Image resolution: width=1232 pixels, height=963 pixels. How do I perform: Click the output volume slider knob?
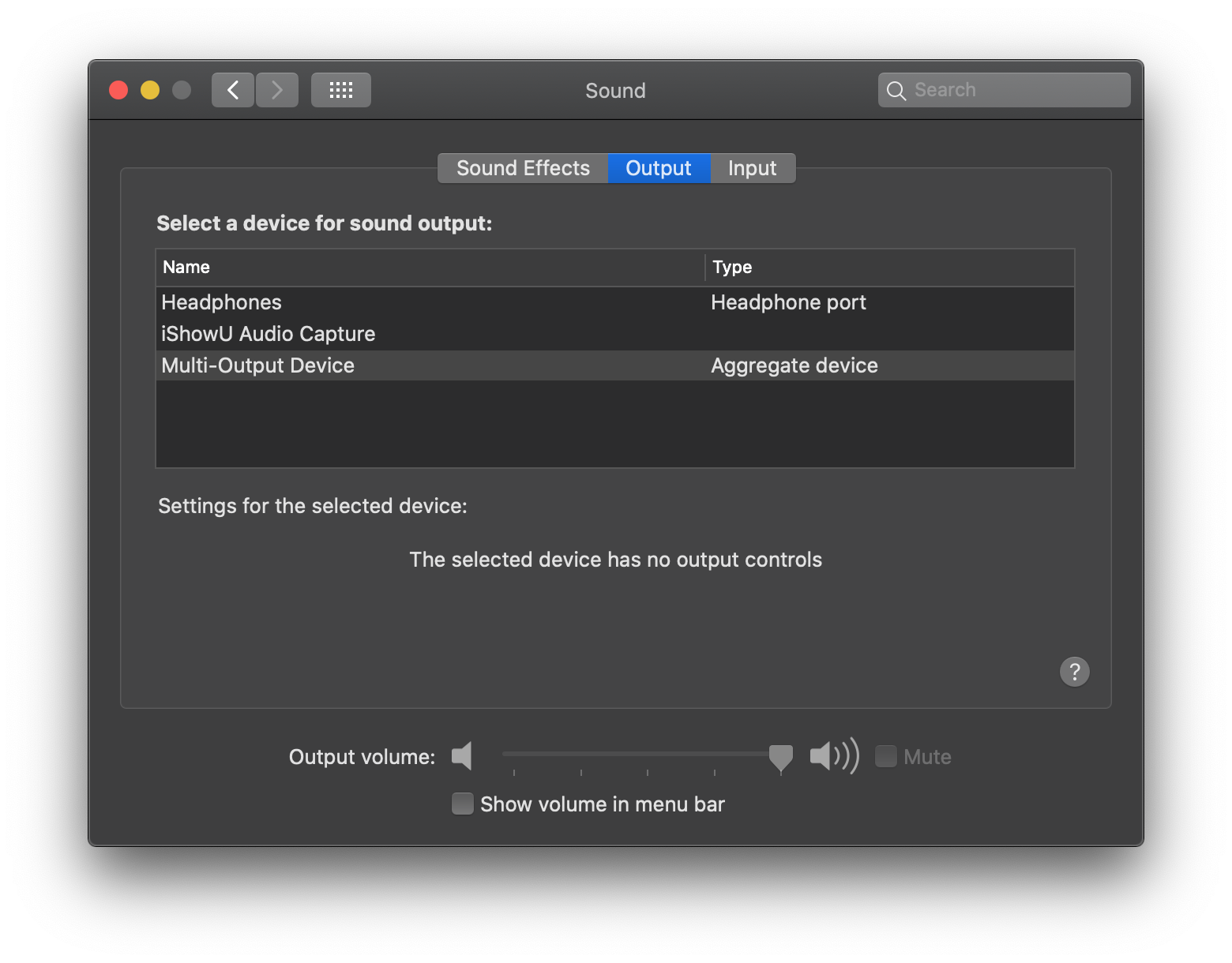point(780,756)
